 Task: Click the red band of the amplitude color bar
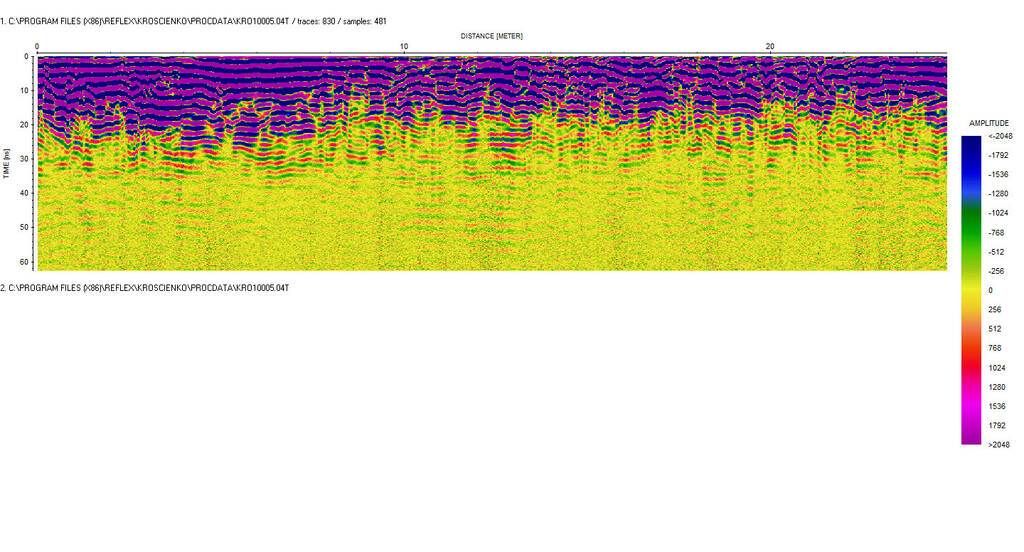[x=970, y=367]
